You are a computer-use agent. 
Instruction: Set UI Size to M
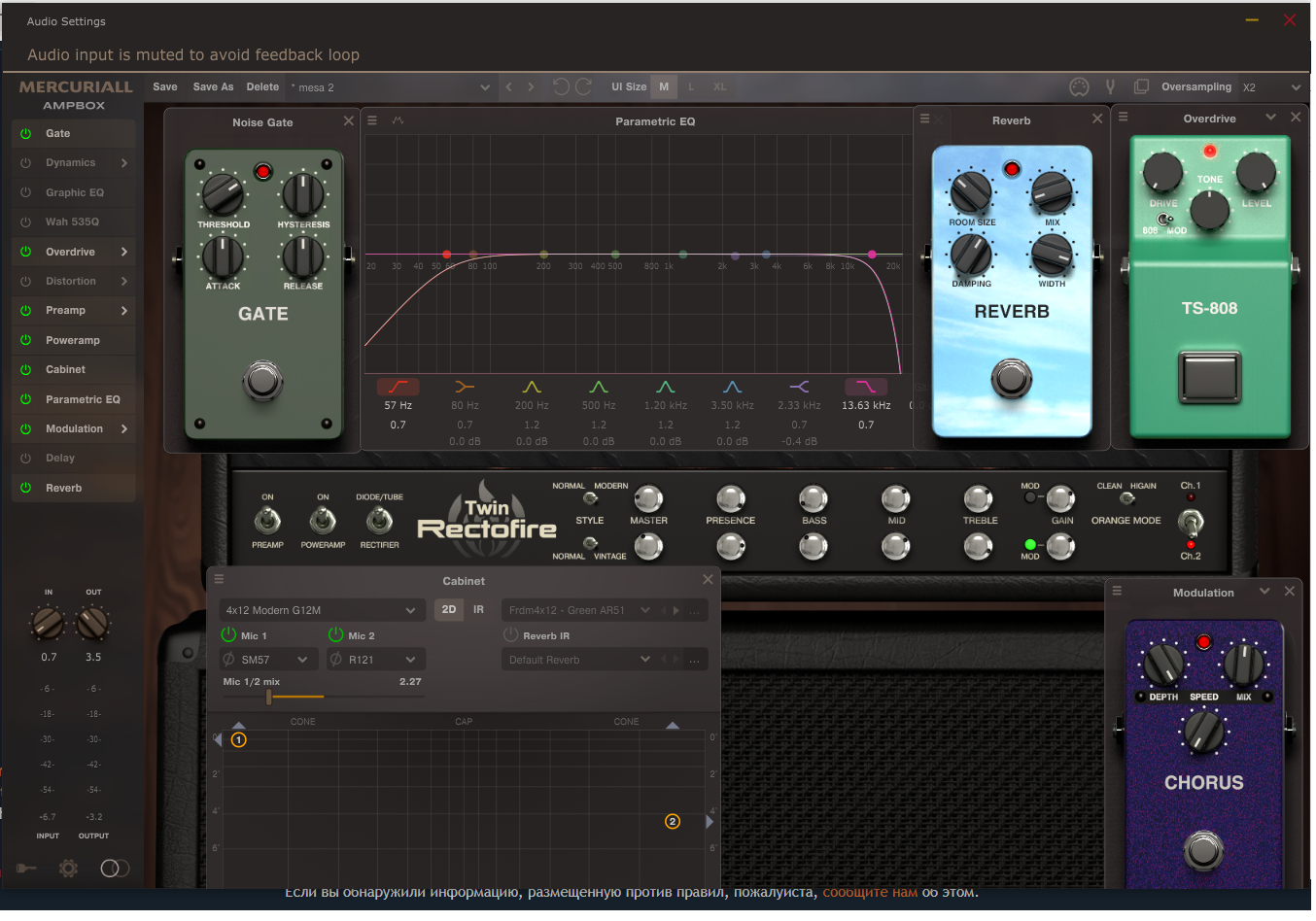tap(664, 87)
